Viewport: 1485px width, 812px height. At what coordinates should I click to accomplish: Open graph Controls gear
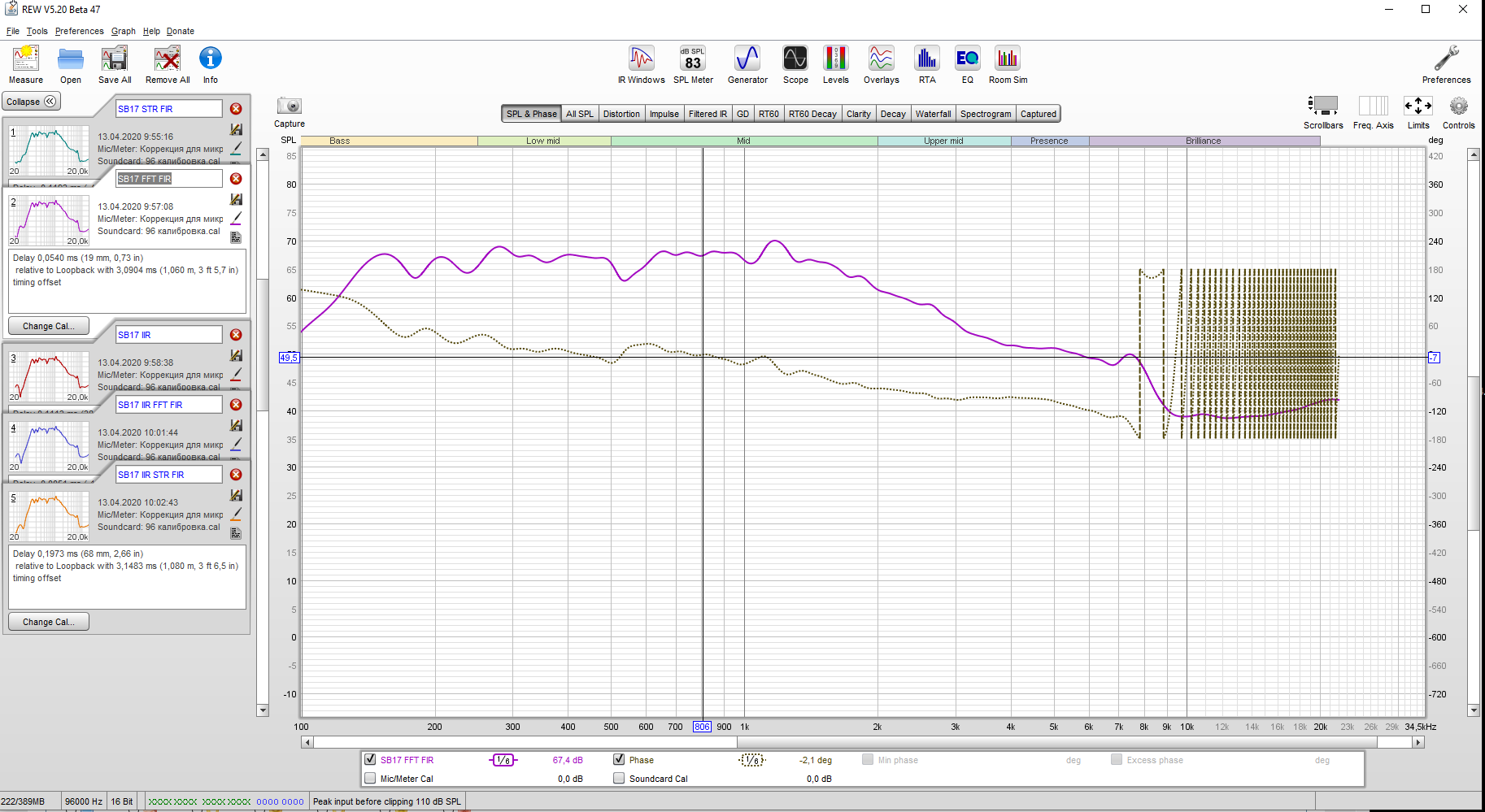1459,112
